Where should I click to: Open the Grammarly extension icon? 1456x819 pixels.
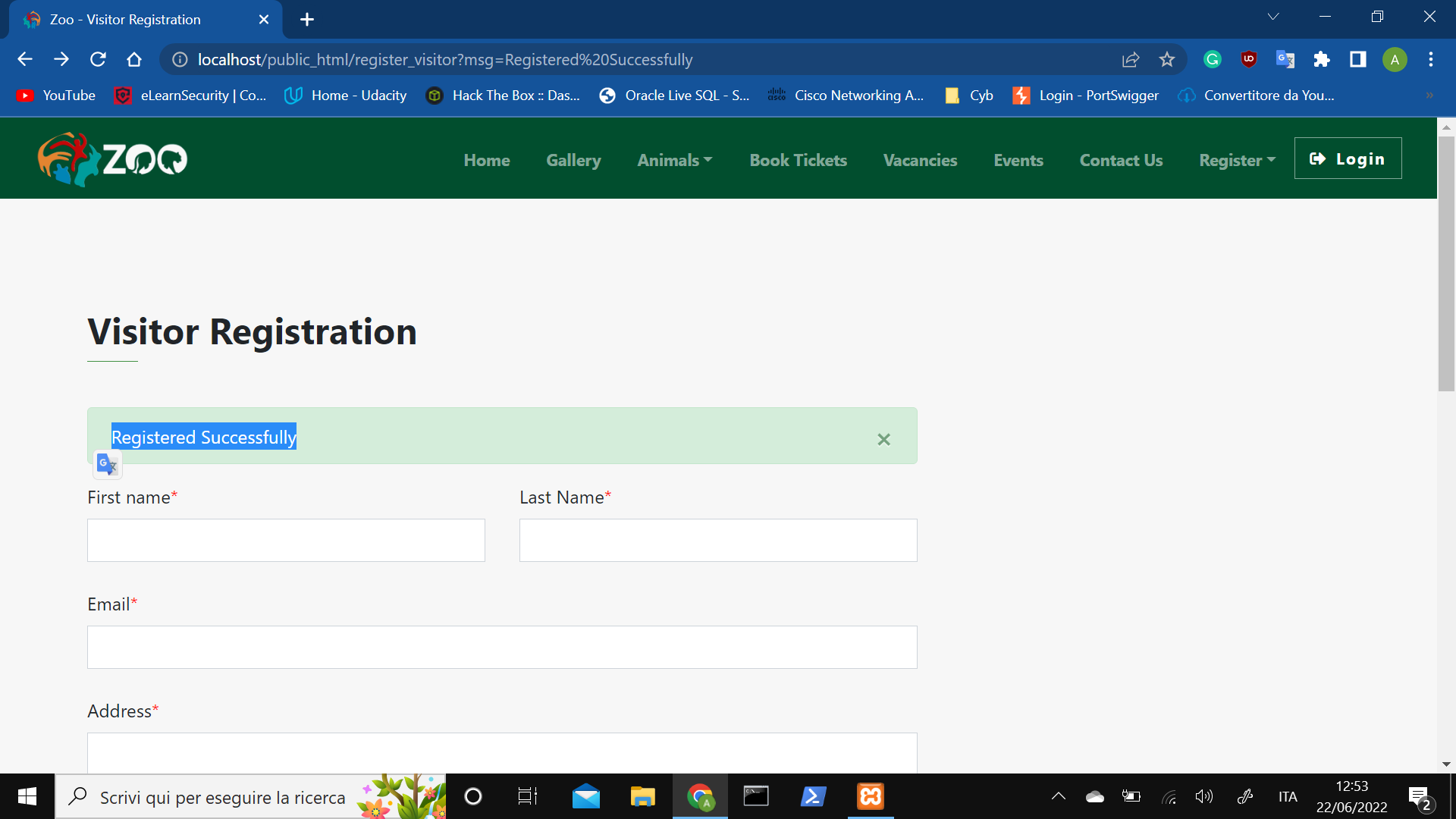(x=1212, y=59)
